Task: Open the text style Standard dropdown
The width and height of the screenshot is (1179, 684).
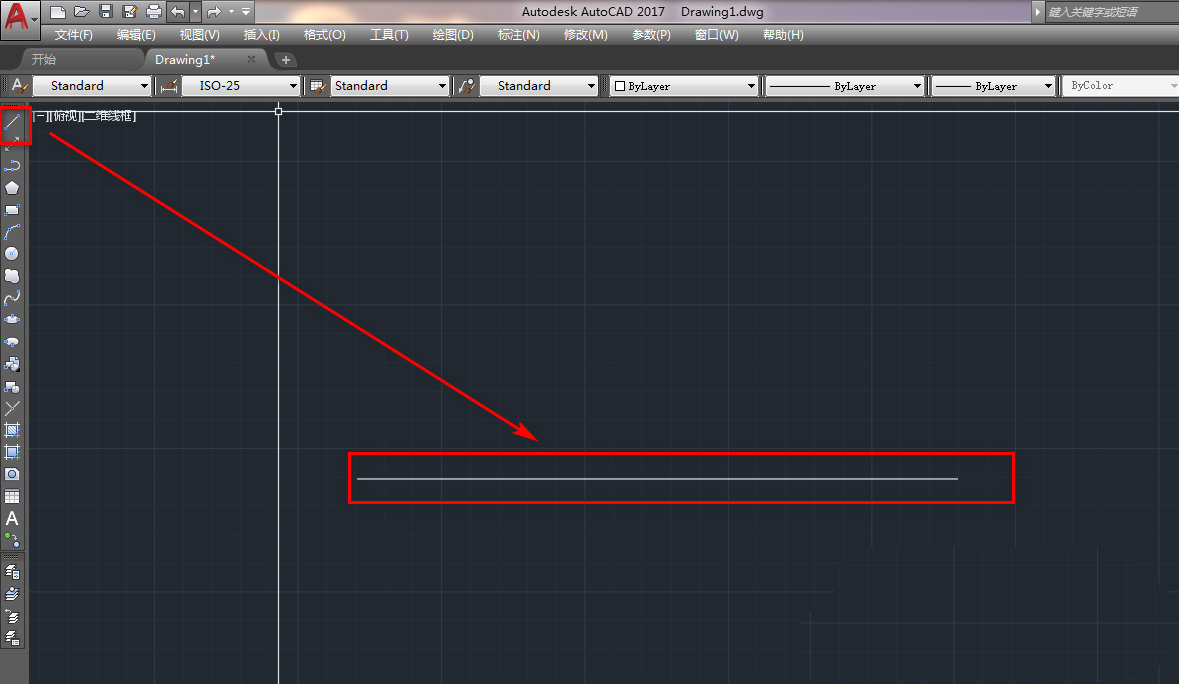Action: (x=92, y=86)
